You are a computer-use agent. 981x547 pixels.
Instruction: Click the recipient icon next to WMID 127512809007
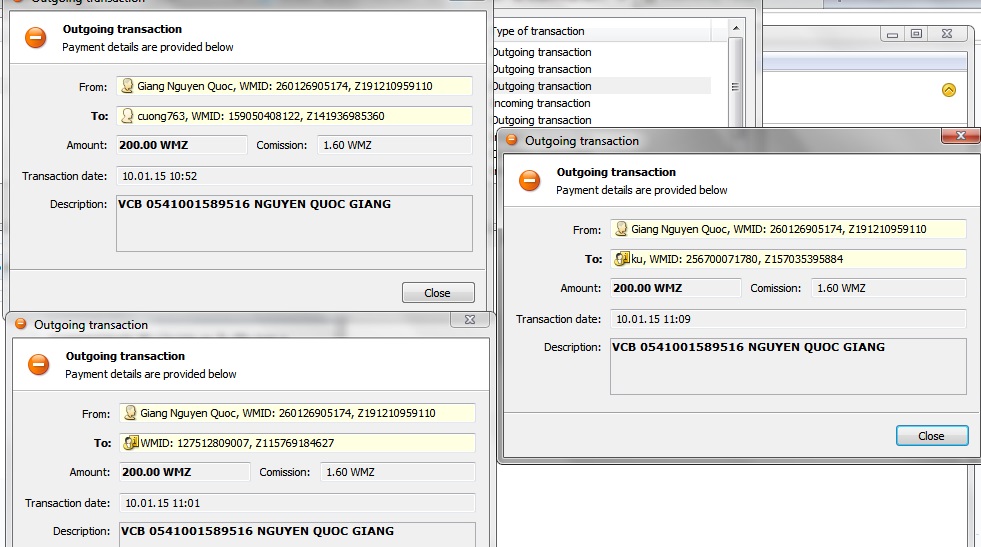click(x=131, y=442)
